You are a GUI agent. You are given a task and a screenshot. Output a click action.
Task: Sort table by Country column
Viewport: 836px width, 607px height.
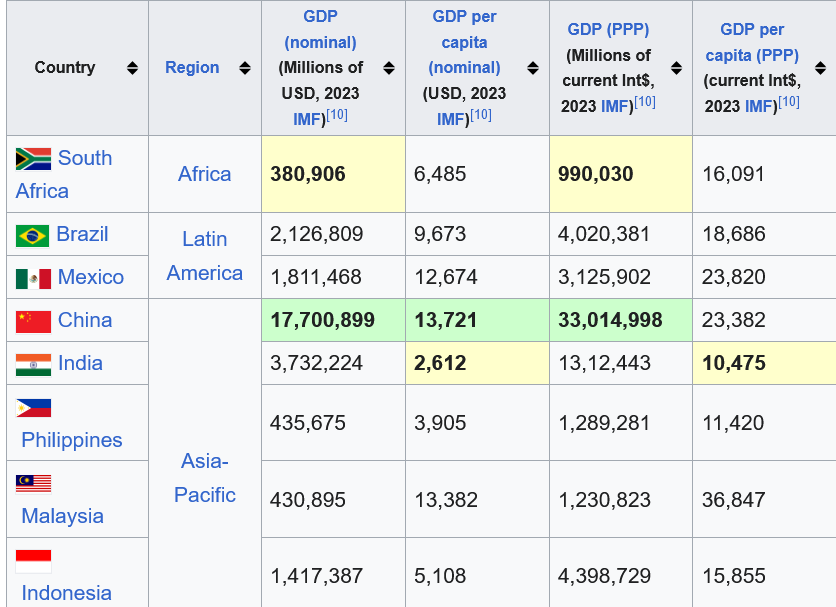pos(132,68)
